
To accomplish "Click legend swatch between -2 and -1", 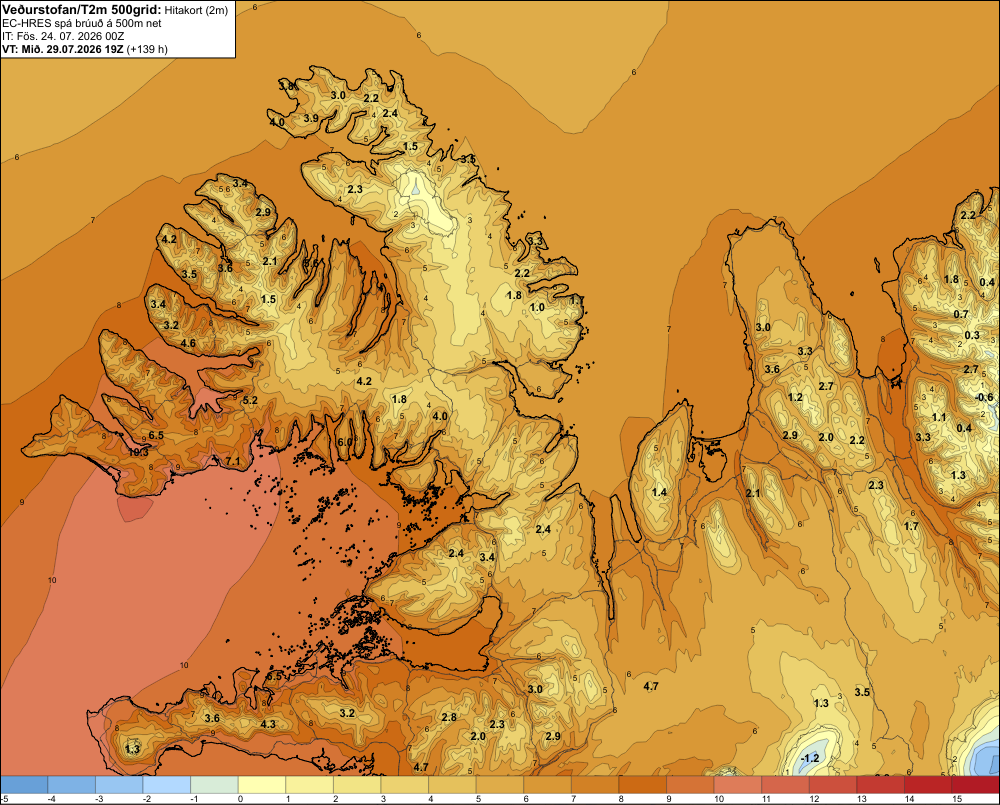I will click(x=166, y=784).
